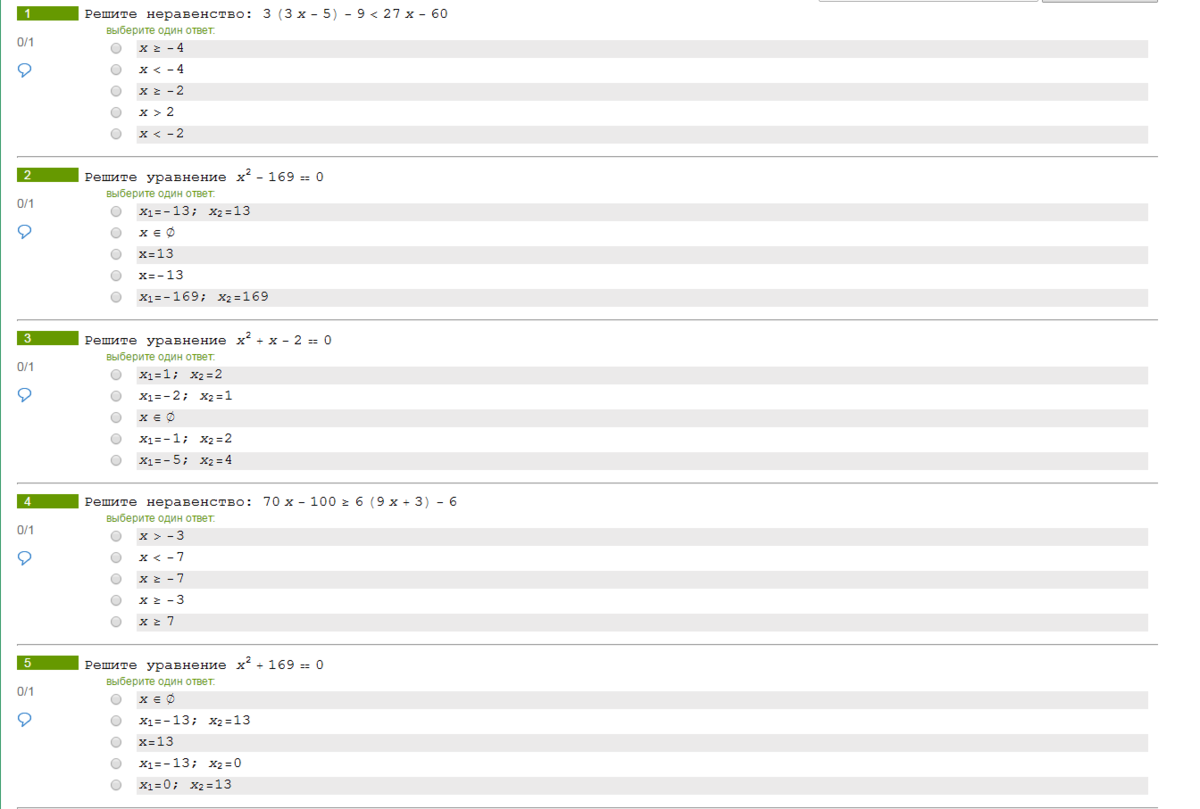Screen dimensions: 1200x809
Task: Click the 0/1 score of question 4
Action: pyautogui.click(x=25, y=530)
